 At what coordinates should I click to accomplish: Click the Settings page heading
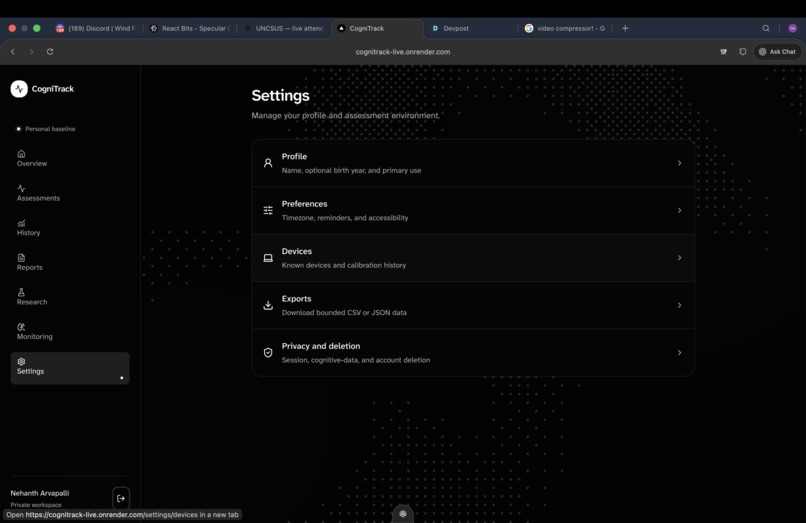coord(280,96)
